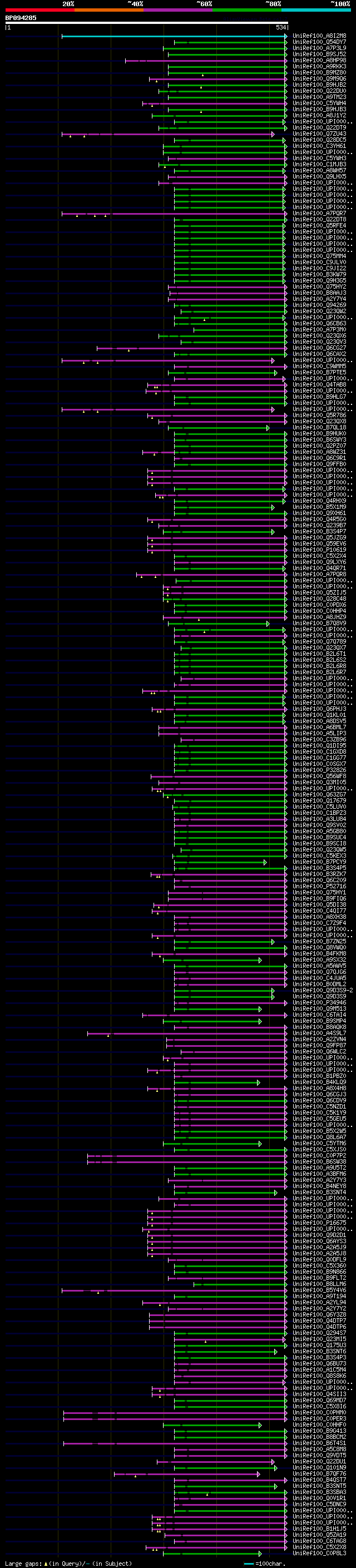Viewport: 356px width, 1568px height.
Task: Select label UniRef100_C3YH61
Action: [319, 147]
